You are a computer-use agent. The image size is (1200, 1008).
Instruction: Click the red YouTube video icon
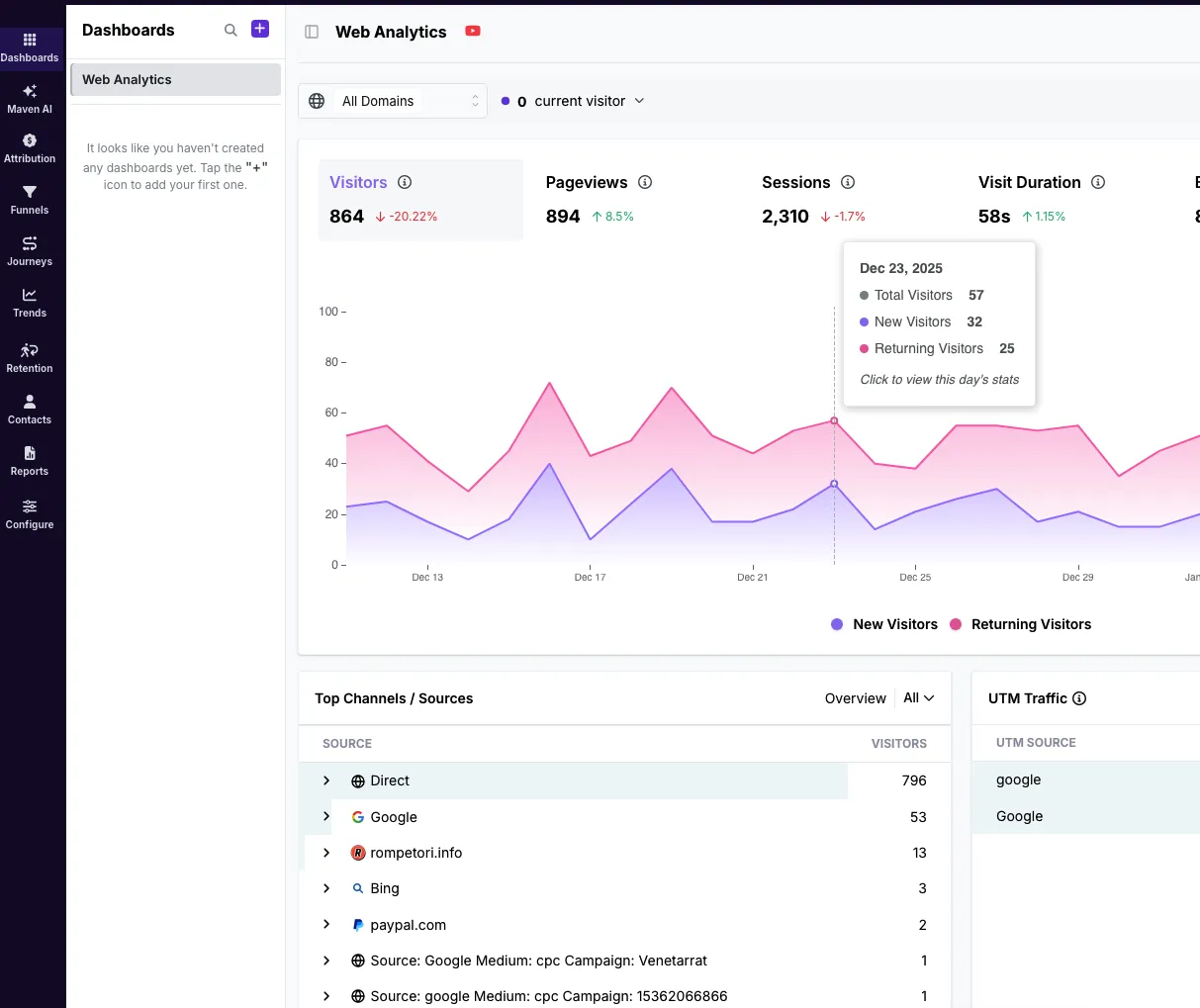coord(473,32)
